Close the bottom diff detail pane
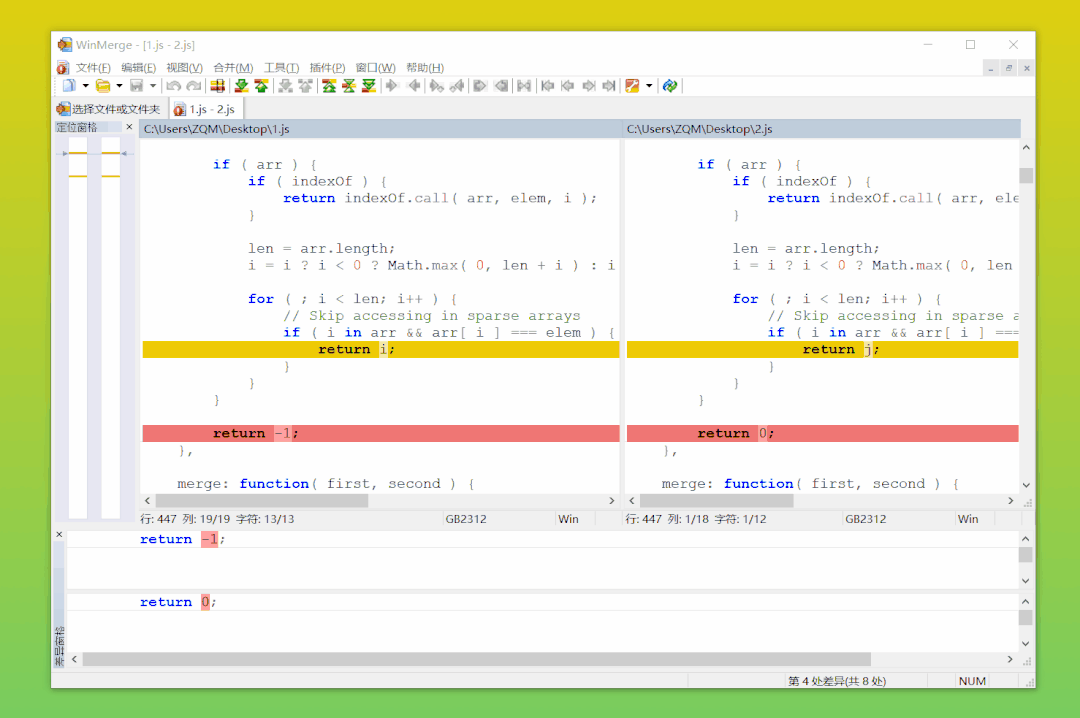Screen dimensions: 1080x718 [x=59, y=534]
